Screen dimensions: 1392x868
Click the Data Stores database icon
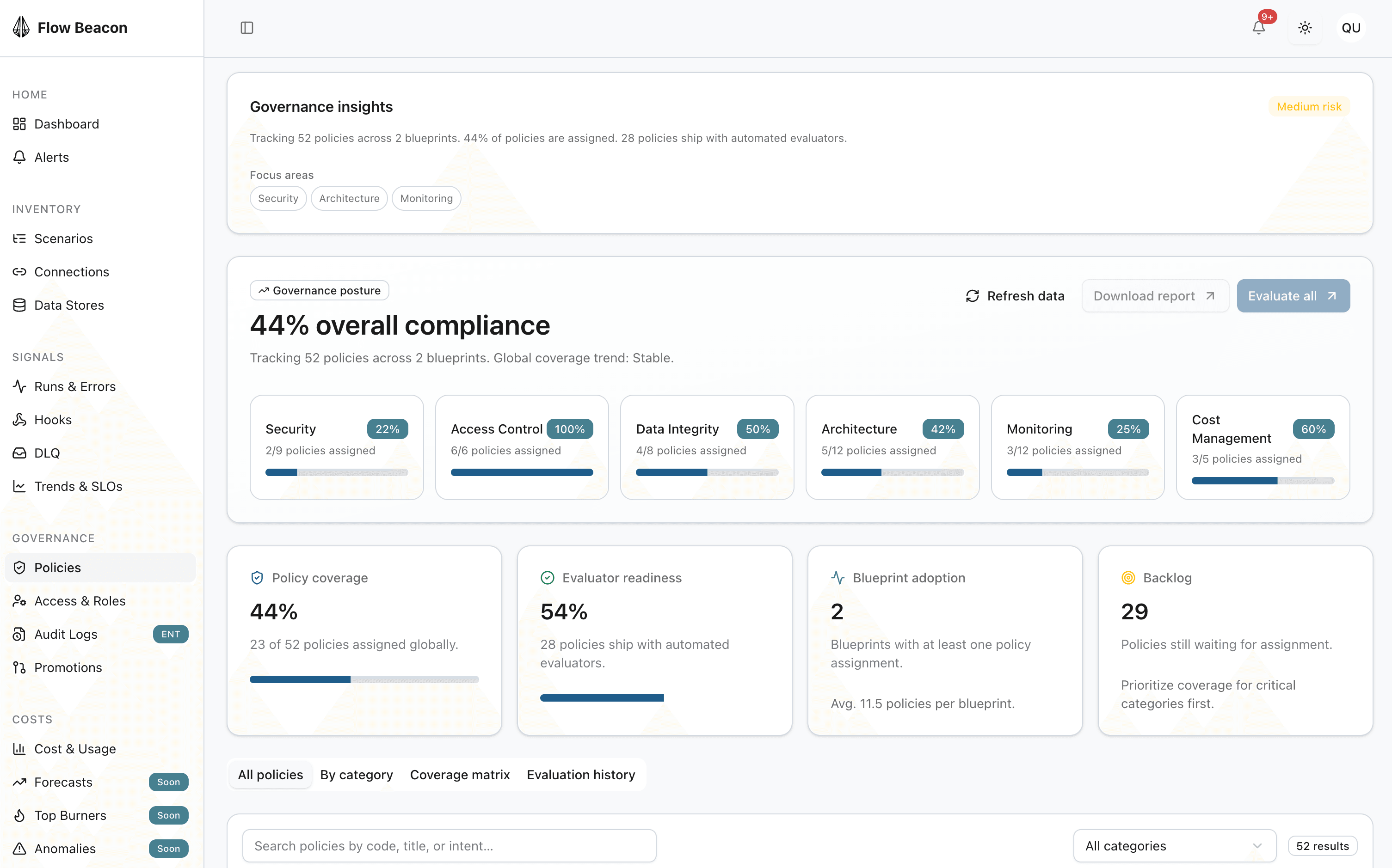coord(19,305)
